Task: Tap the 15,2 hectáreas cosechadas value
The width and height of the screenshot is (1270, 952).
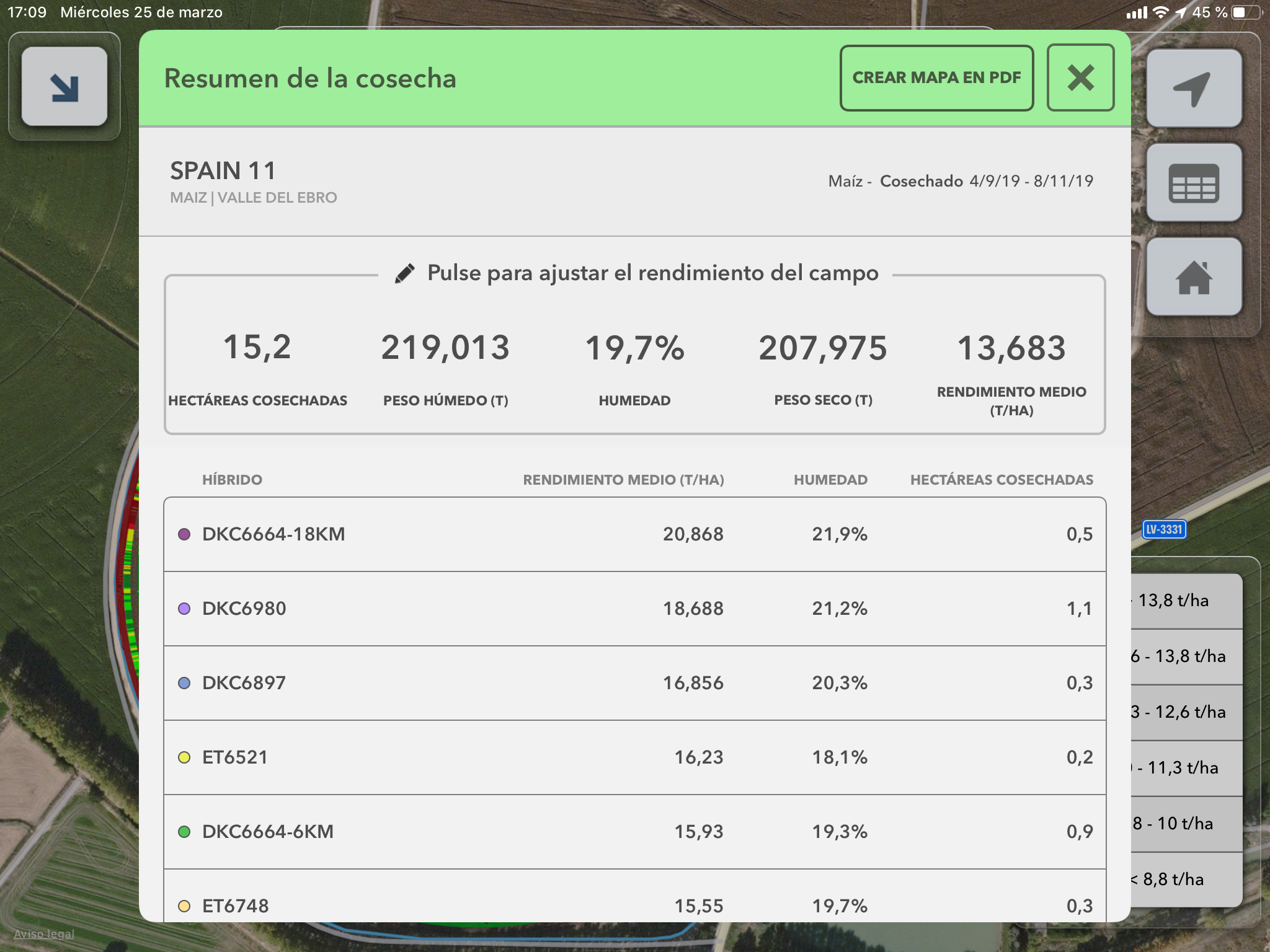Action: click(257, 347)
